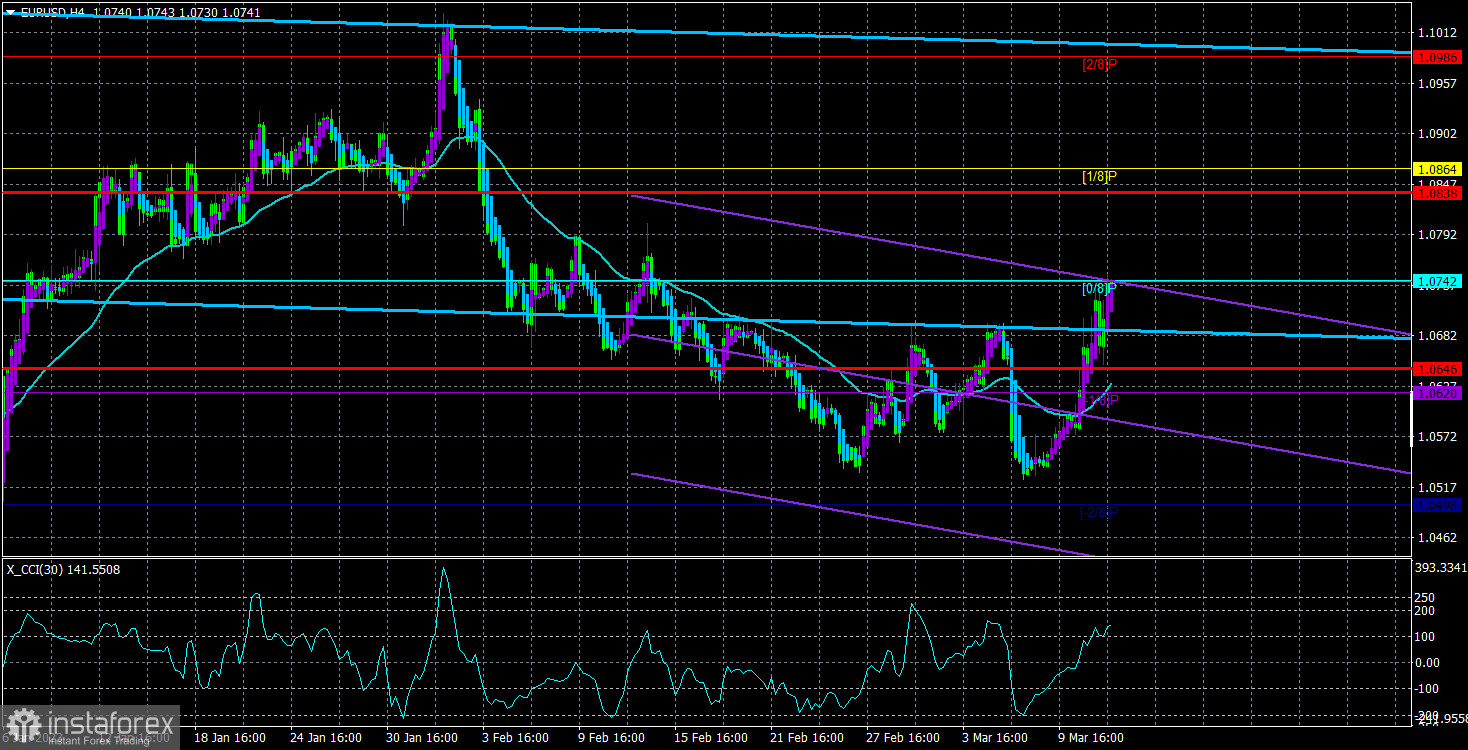
Task: Select the red 1.0646 price tag
Action: (x=1439, y=369)
